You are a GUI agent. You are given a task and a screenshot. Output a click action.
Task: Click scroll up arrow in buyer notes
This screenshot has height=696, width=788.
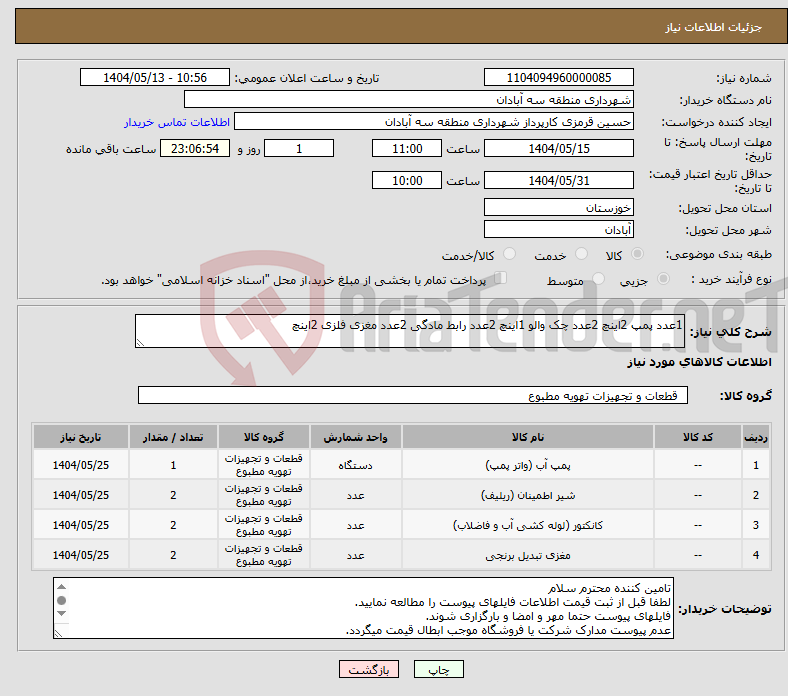61,586
